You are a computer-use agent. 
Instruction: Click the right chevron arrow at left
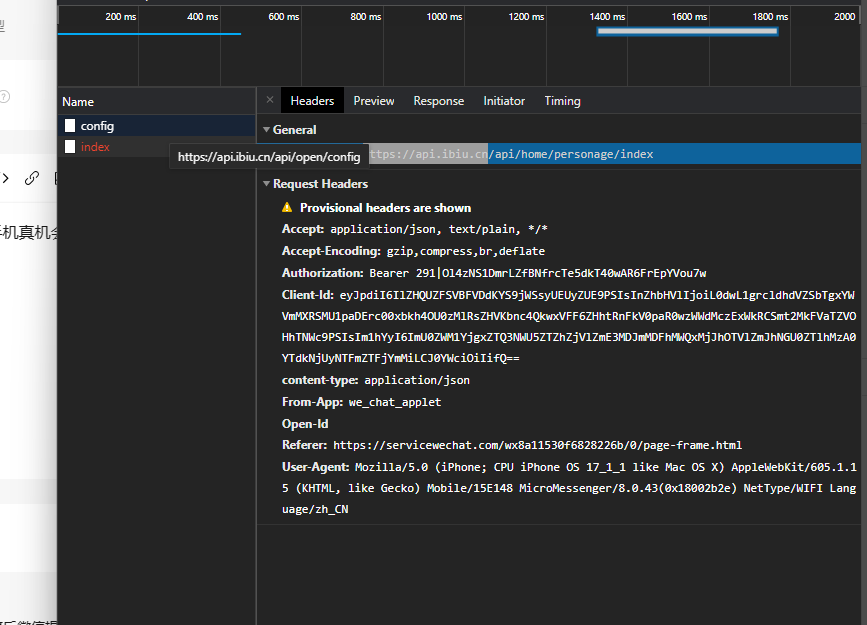(x=6, y=178)
